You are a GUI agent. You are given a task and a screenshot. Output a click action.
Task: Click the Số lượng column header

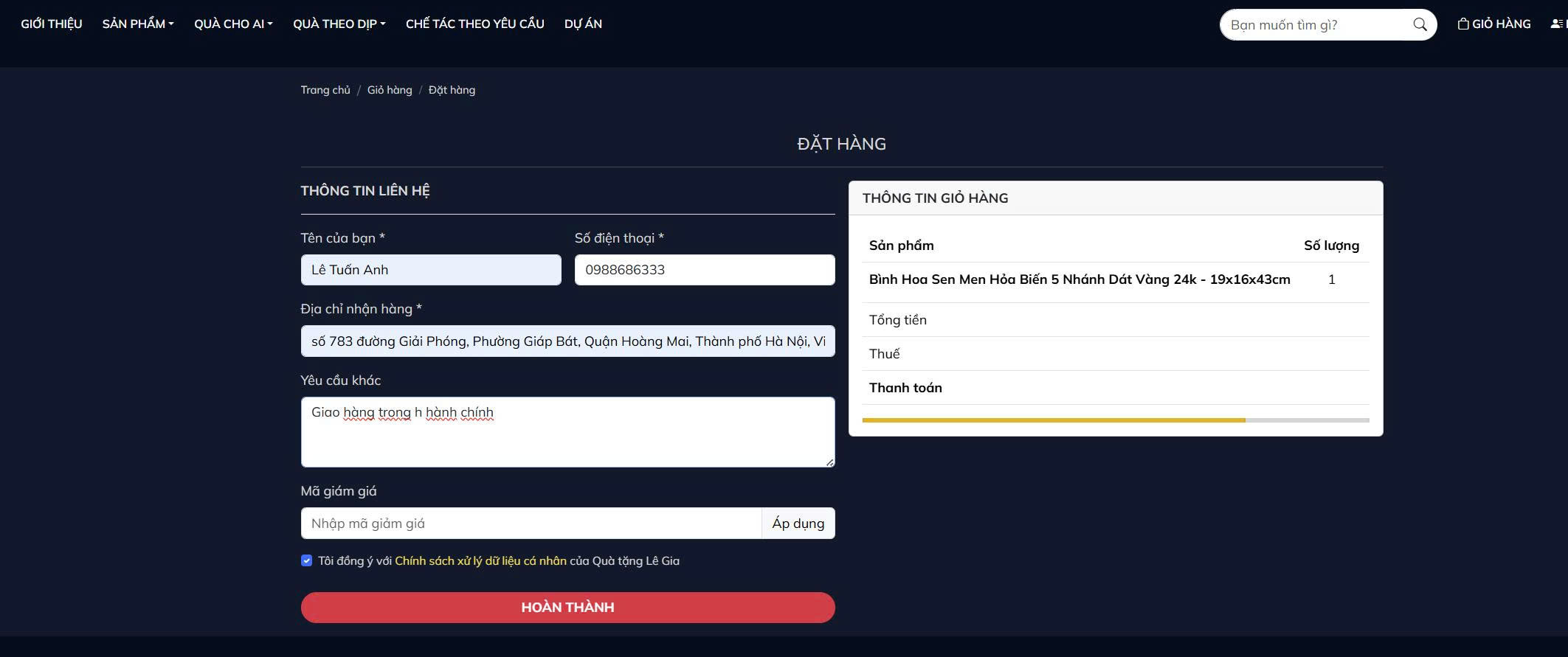1331,246
